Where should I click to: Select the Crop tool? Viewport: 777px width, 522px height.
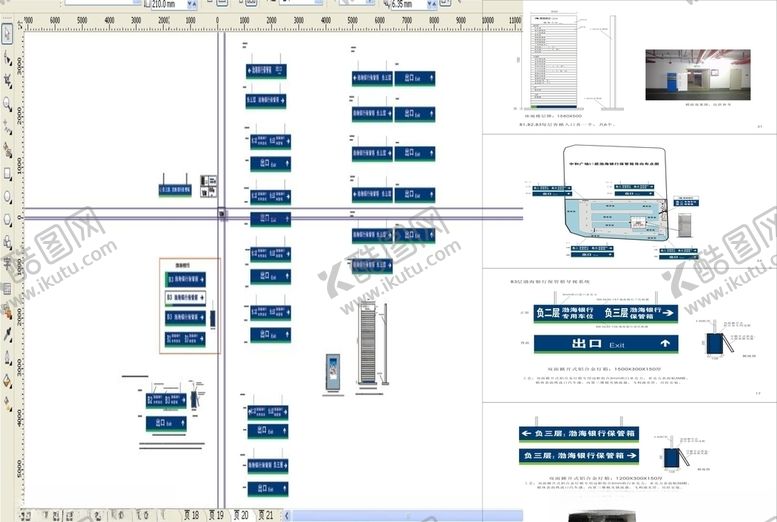coord(7,81)
